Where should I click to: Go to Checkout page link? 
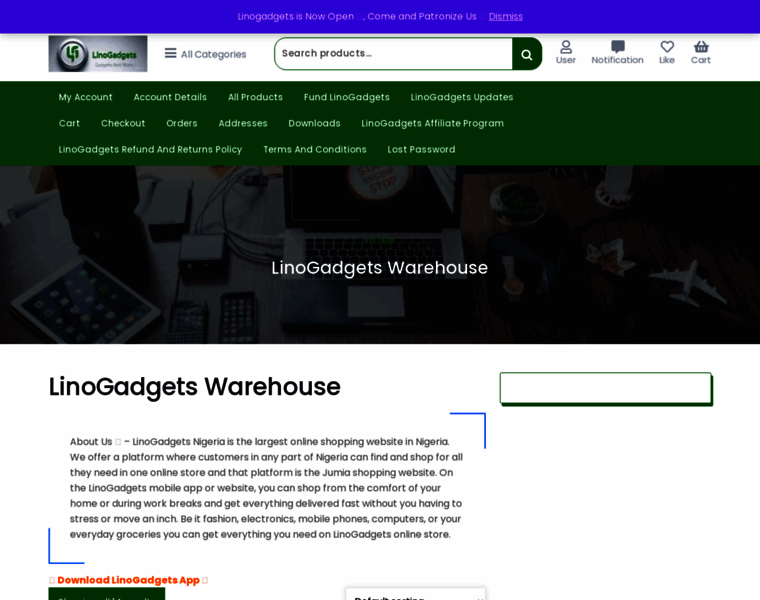coord(123,123)
